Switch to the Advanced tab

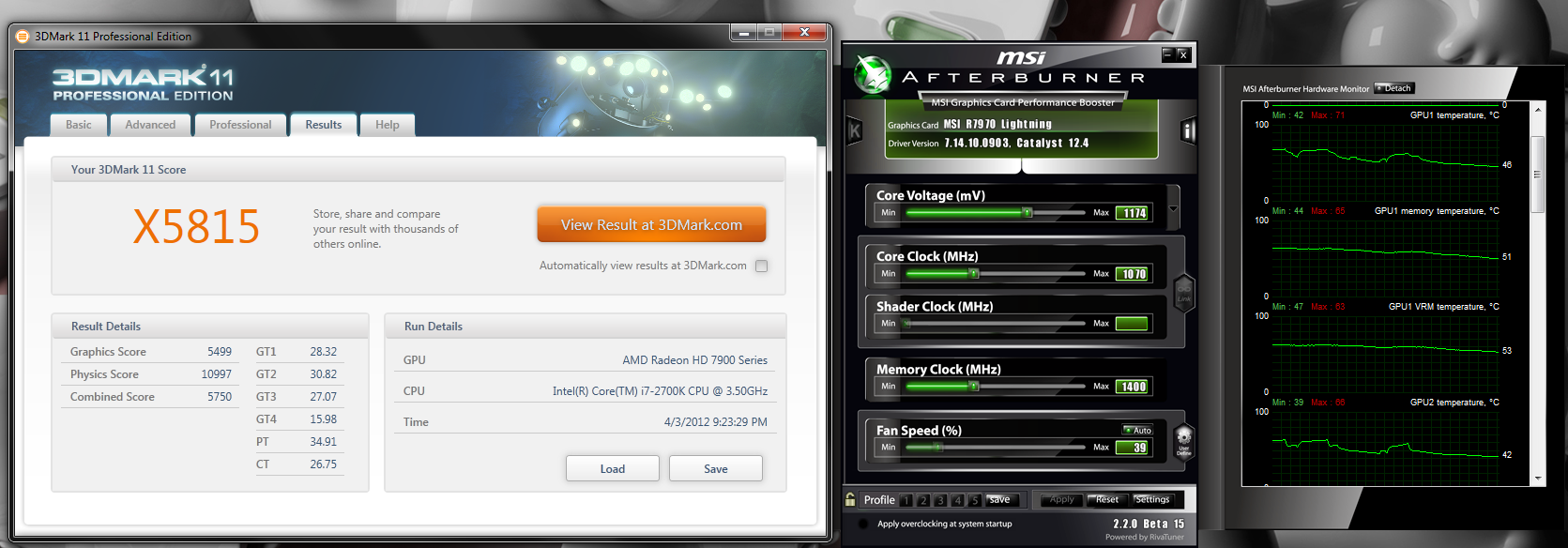click(x=150, y=125)
